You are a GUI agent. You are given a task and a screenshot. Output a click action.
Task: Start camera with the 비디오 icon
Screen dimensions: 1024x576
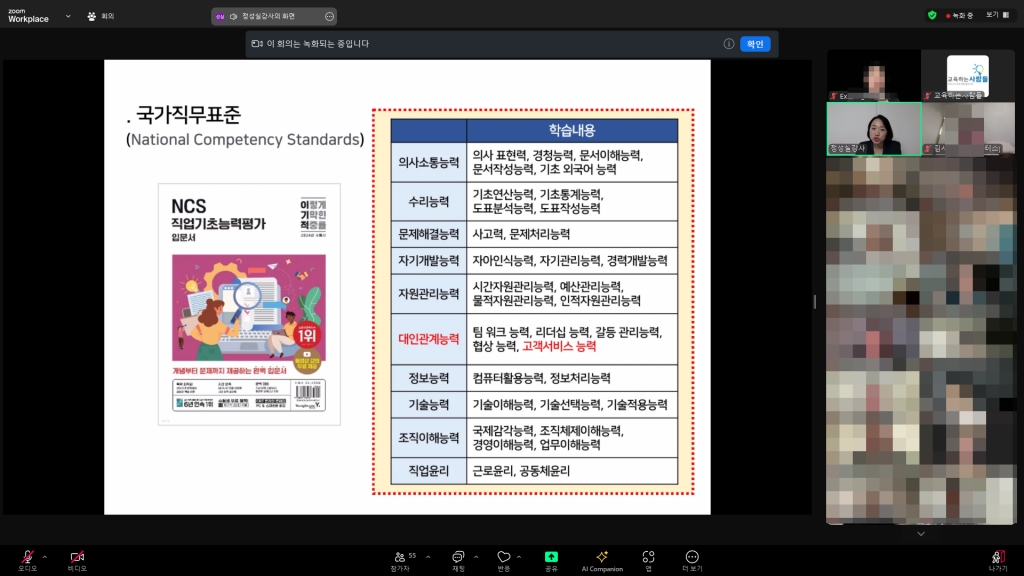click(77, 557)
